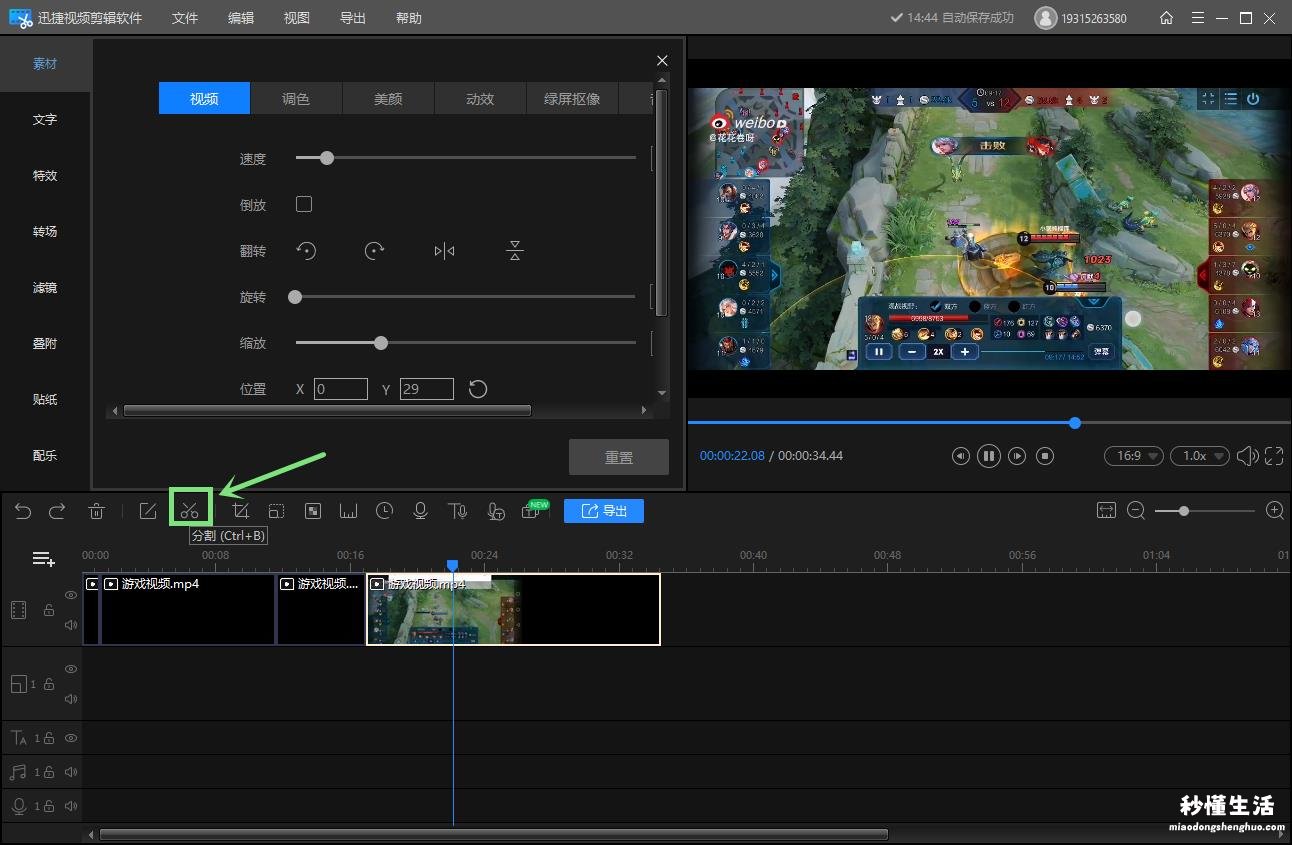Open the 16:9 aspect ratio dropdown
Screen dimensions: 1292x845
1133,456
